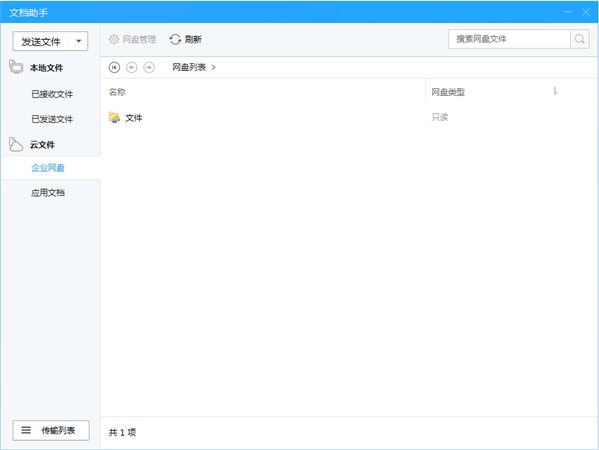This screenshot has width=599, height=450.
Task: Click the forward arrow navigation icon
Action: click(x=149, y=68)
